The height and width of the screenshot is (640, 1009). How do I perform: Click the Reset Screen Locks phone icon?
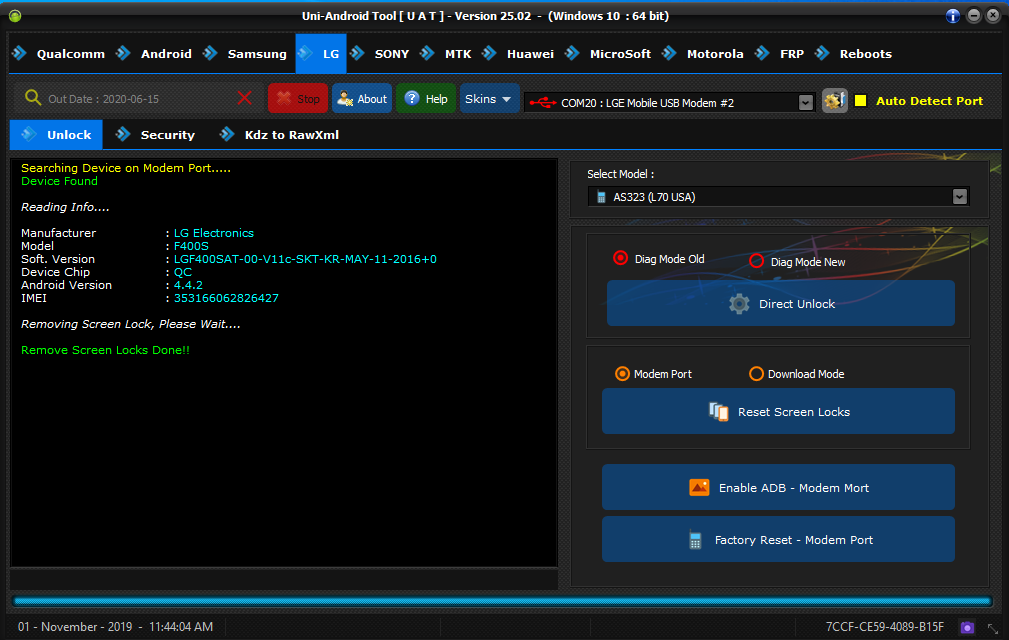[x=718, y=412]
